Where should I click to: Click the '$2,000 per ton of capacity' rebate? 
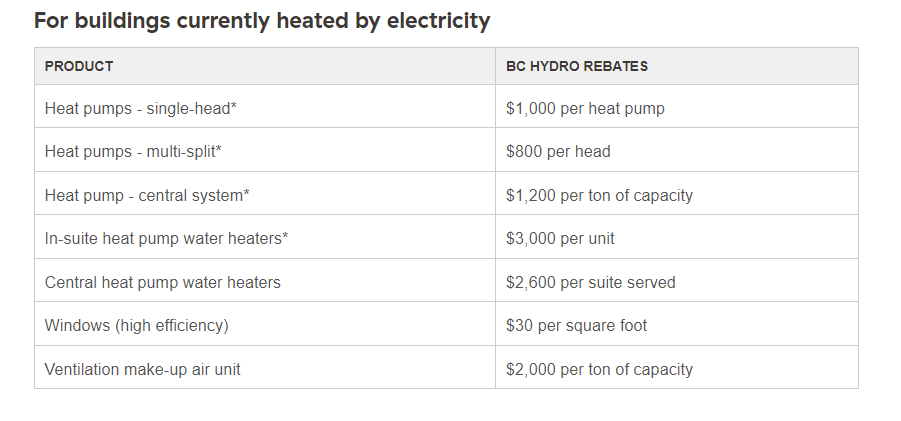point(599,369)
